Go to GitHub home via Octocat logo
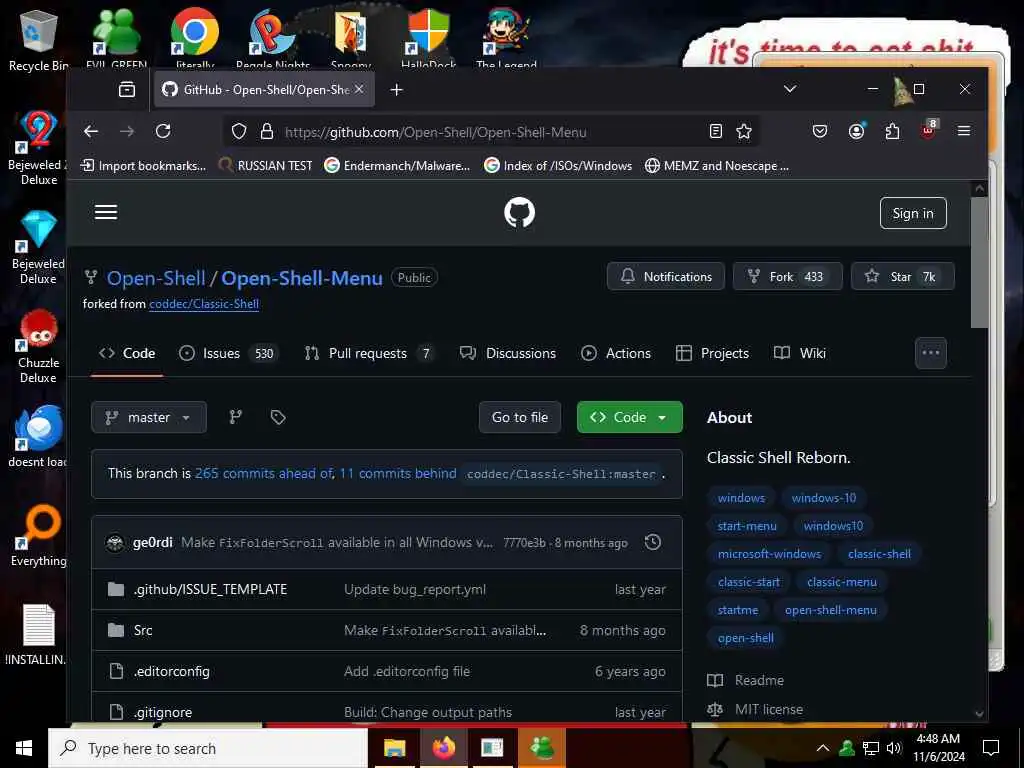This screenshot has width=1024, height=768. click(x=519, y=213)
